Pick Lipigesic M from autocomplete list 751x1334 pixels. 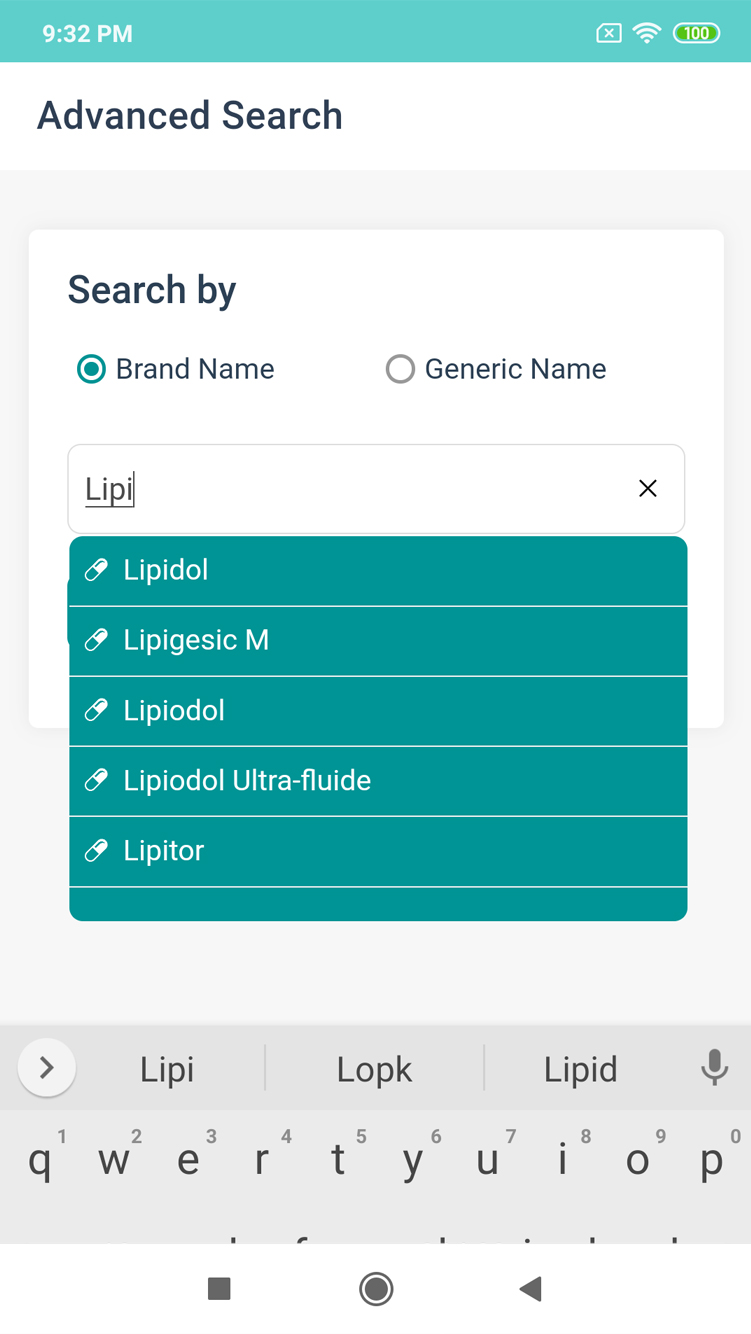pos(378,640)
